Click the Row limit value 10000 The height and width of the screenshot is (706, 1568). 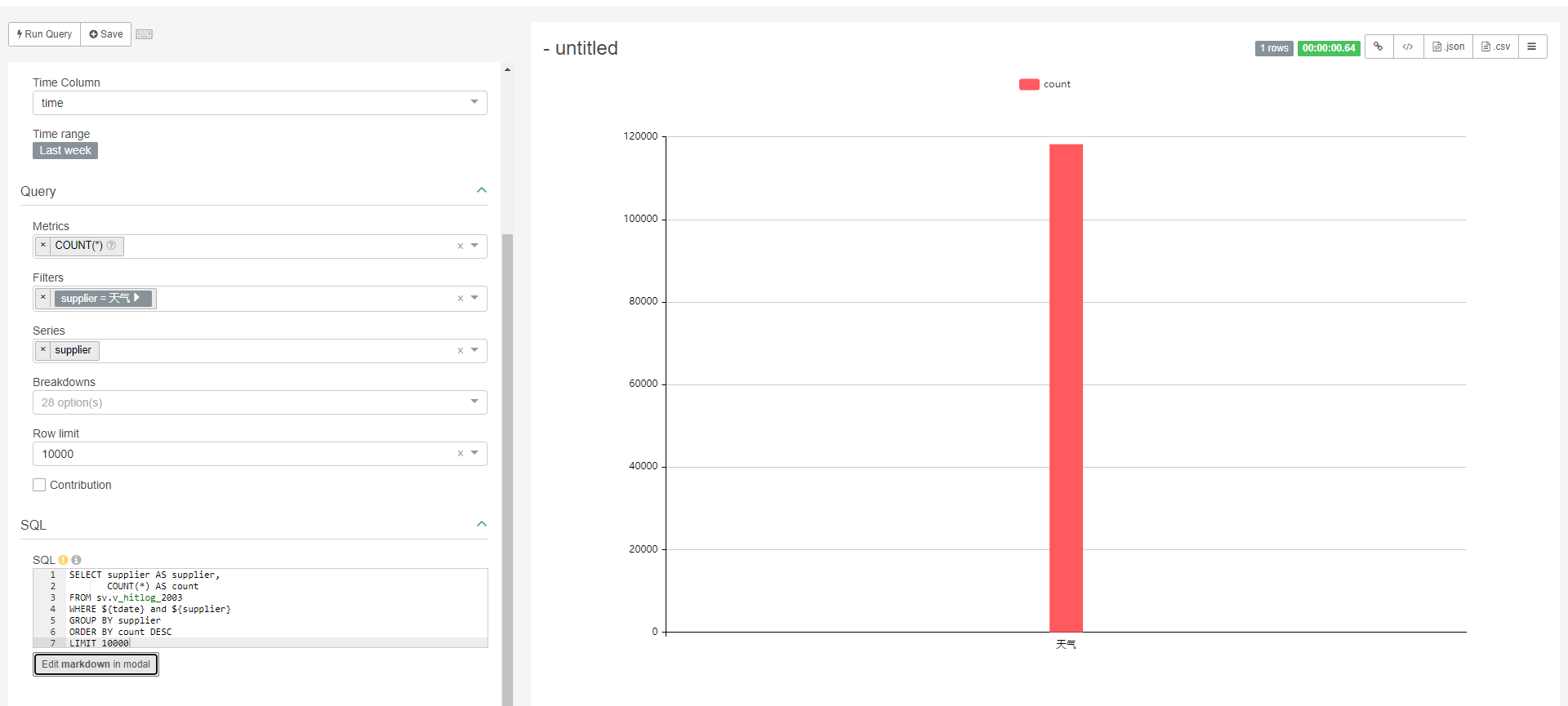(x=58, y=454)
